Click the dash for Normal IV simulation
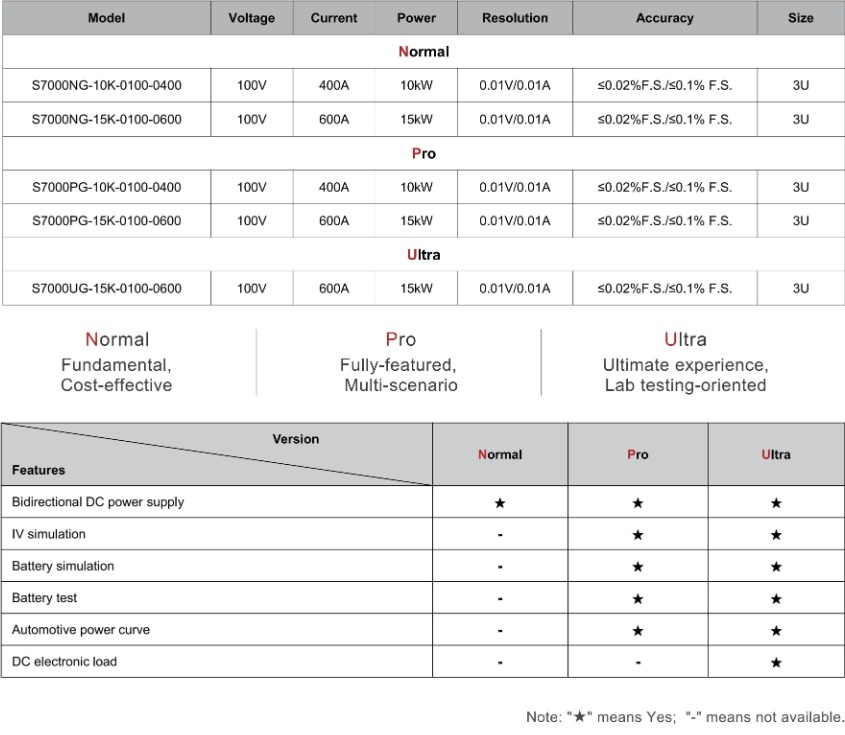This screenshot has width=845, height=735. pyautogui.click(x=500, y=535)
